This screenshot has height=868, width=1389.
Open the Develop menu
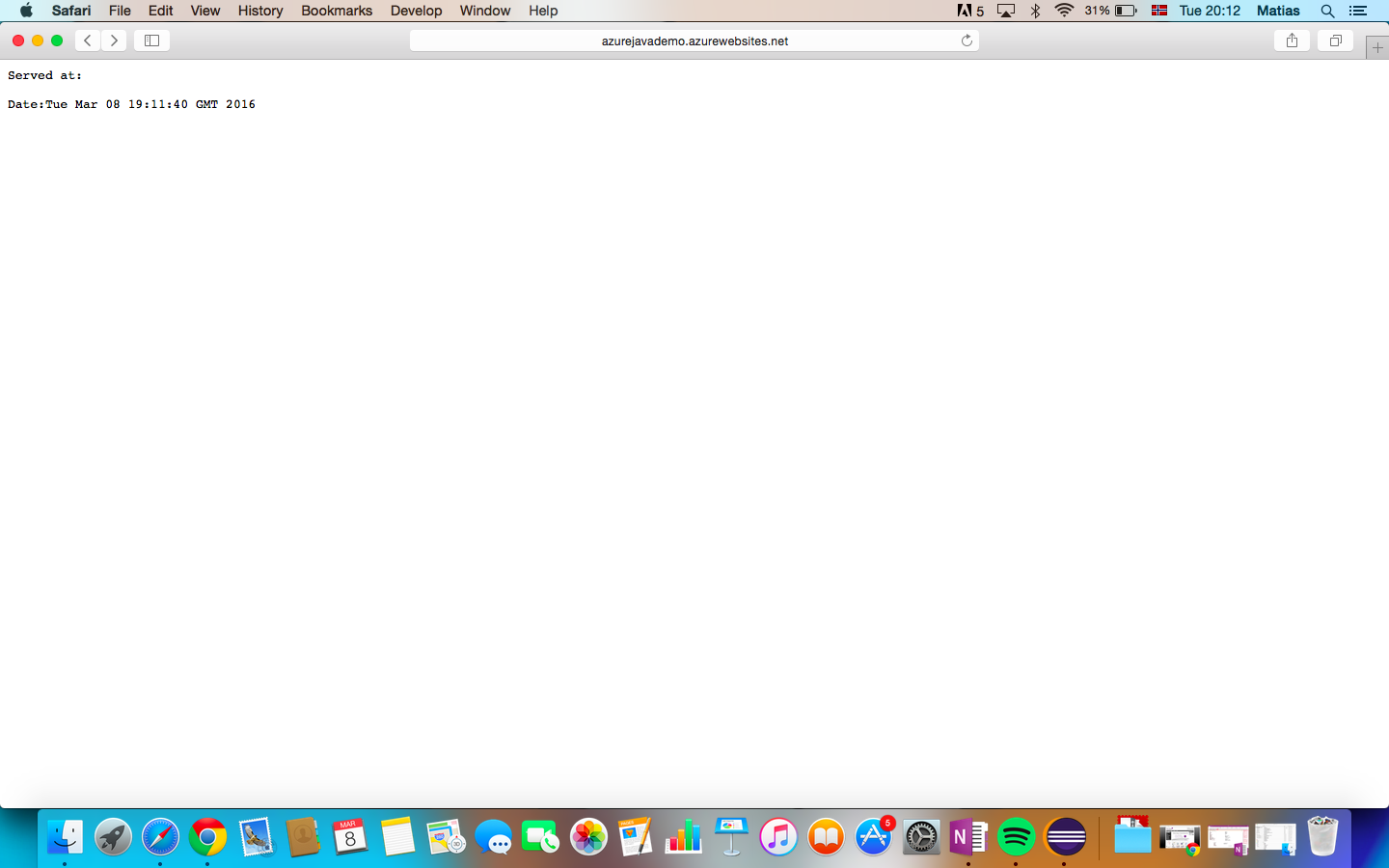[x=416, y=11]
